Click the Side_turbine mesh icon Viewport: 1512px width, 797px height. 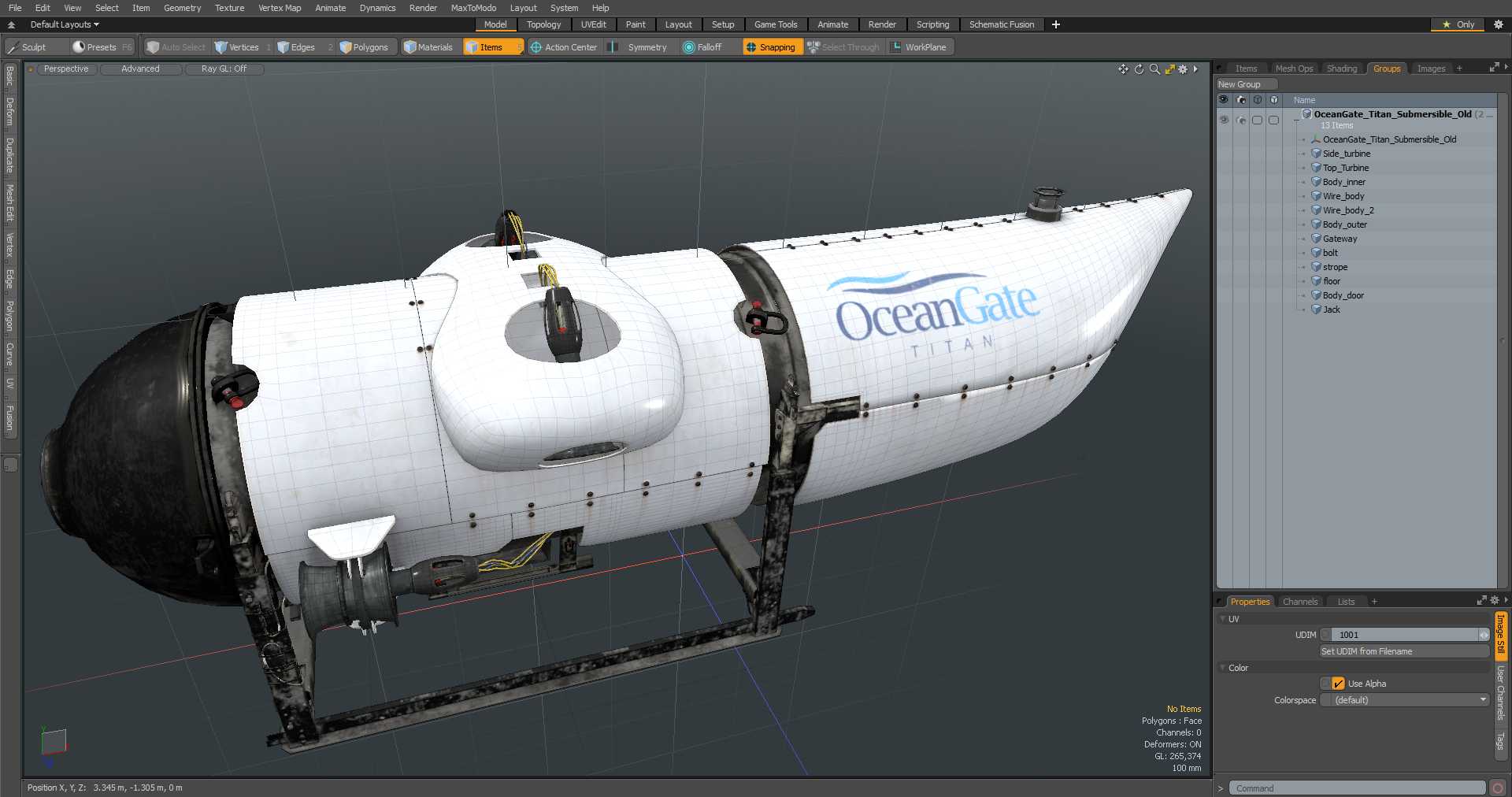[x=1316, y=154]
